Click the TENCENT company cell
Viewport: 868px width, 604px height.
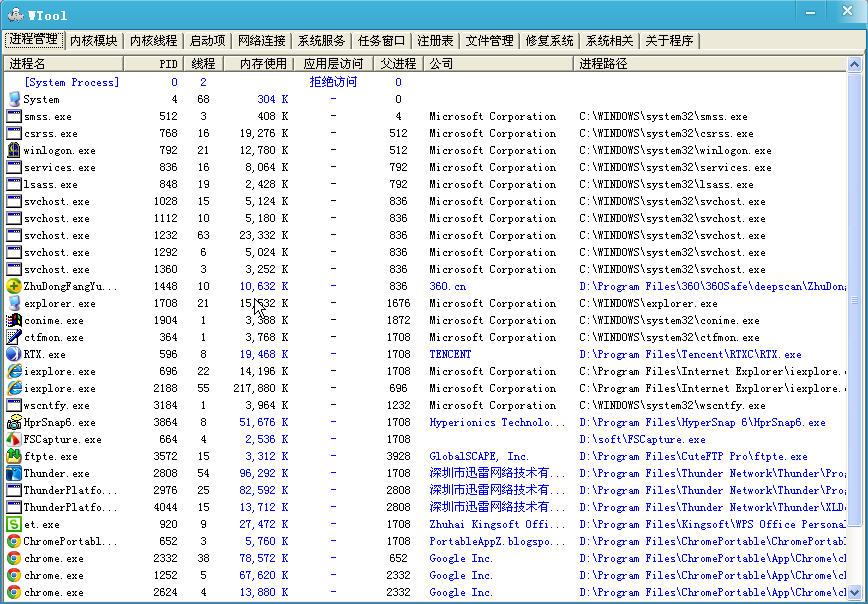(450, 354)
